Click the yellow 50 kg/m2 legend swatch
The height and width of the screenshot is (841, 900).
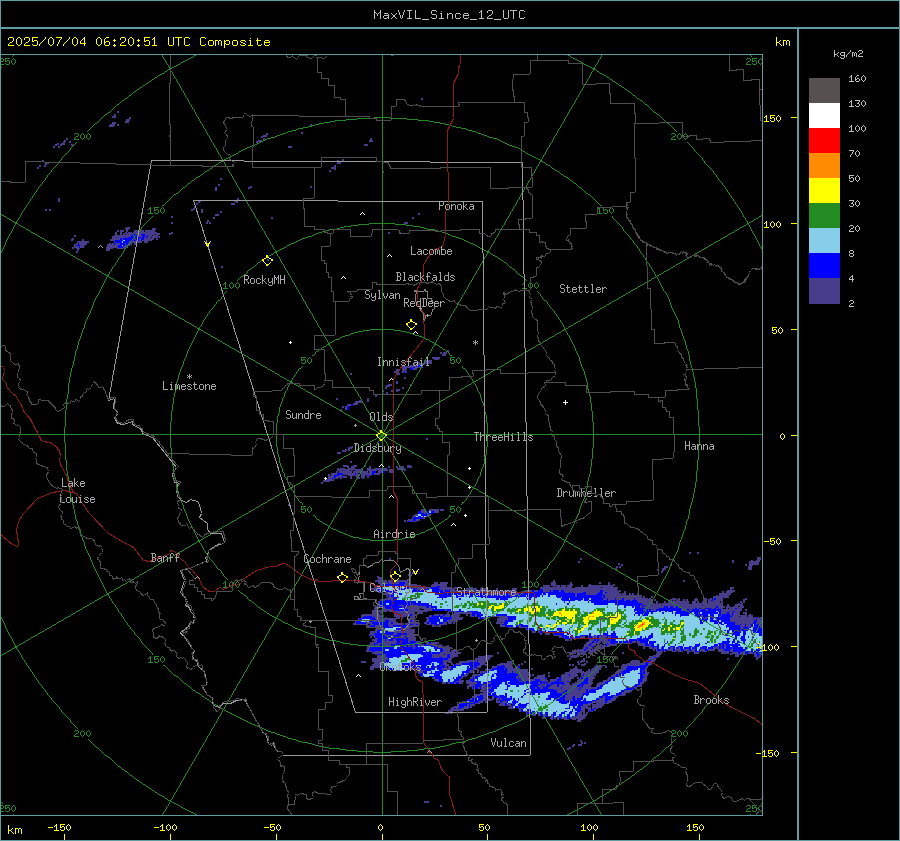[x=824, y=191]
